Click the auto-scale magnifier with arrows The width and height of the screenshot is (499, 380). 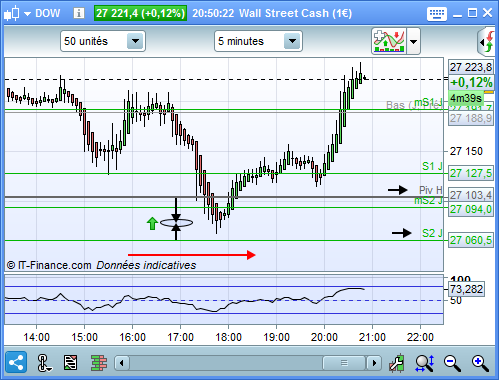(425, 363)
